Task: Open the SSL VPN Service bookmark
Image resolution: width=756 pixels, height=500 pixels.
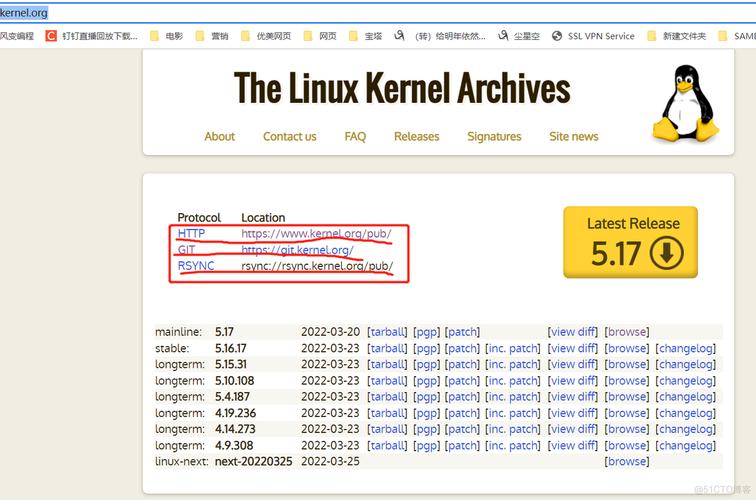Action: tap(594, 36)
